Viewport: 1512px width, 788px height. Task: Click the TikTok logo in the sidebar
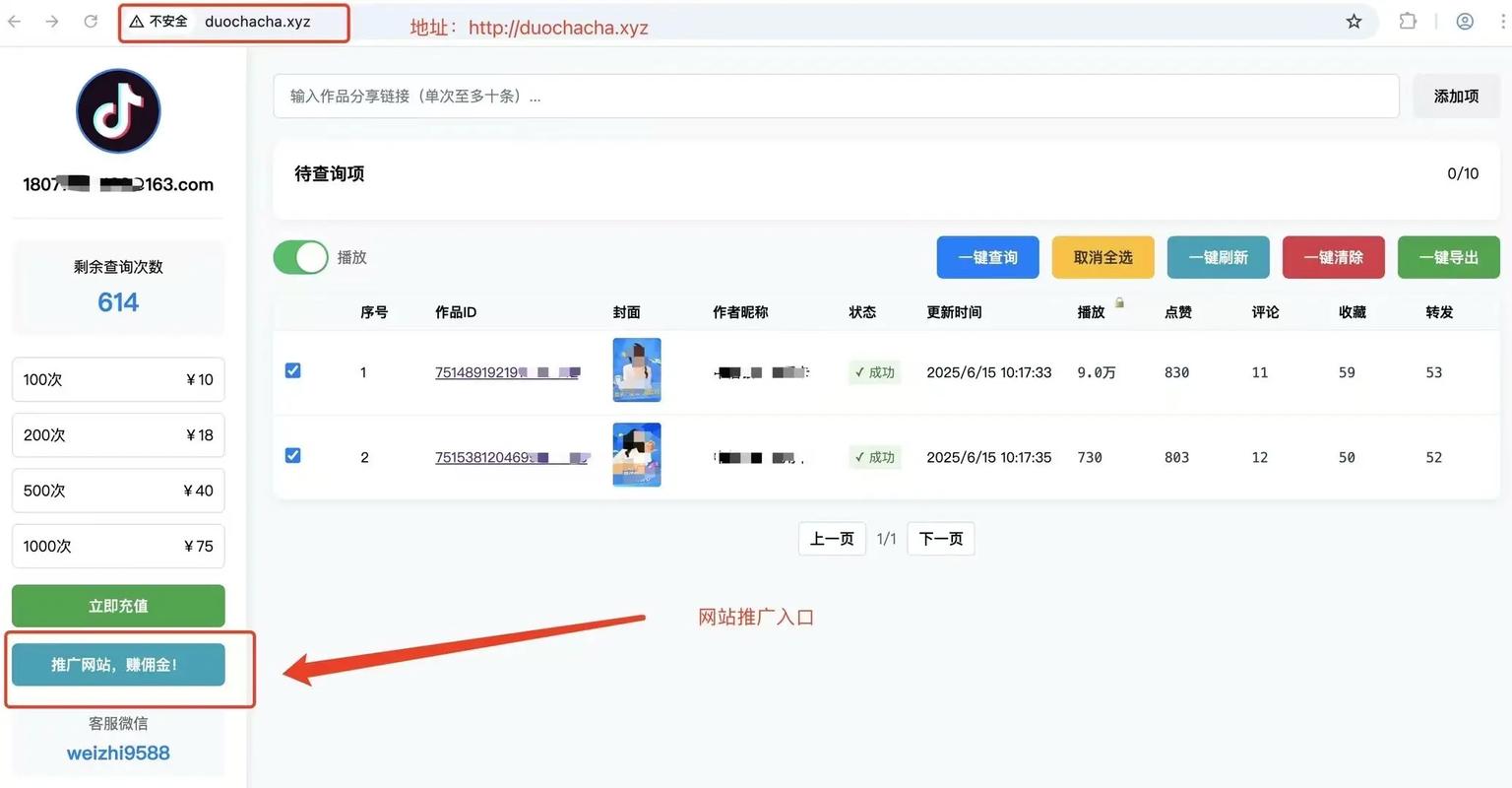tap(118, 110)
